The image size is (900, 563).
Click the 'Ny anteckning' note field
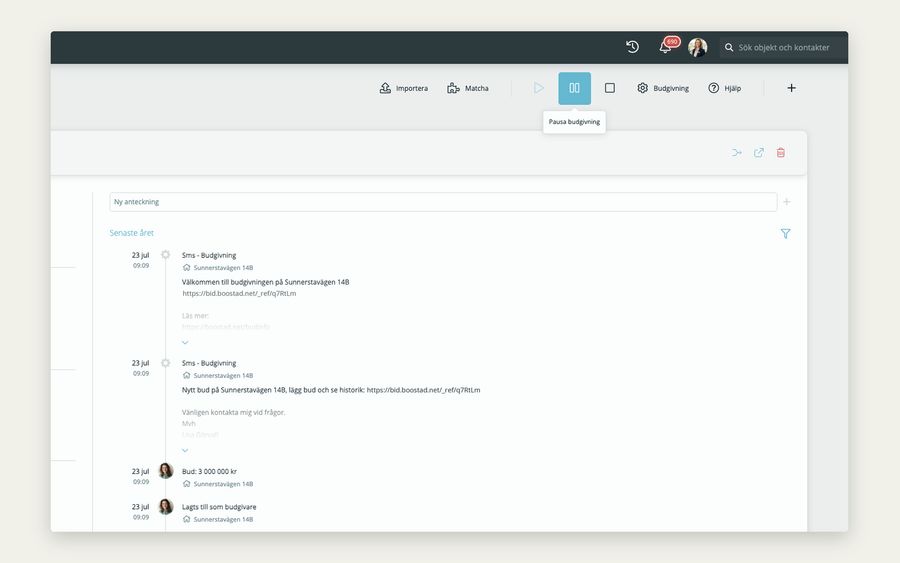pyautogui.click(x=443, y=202)
